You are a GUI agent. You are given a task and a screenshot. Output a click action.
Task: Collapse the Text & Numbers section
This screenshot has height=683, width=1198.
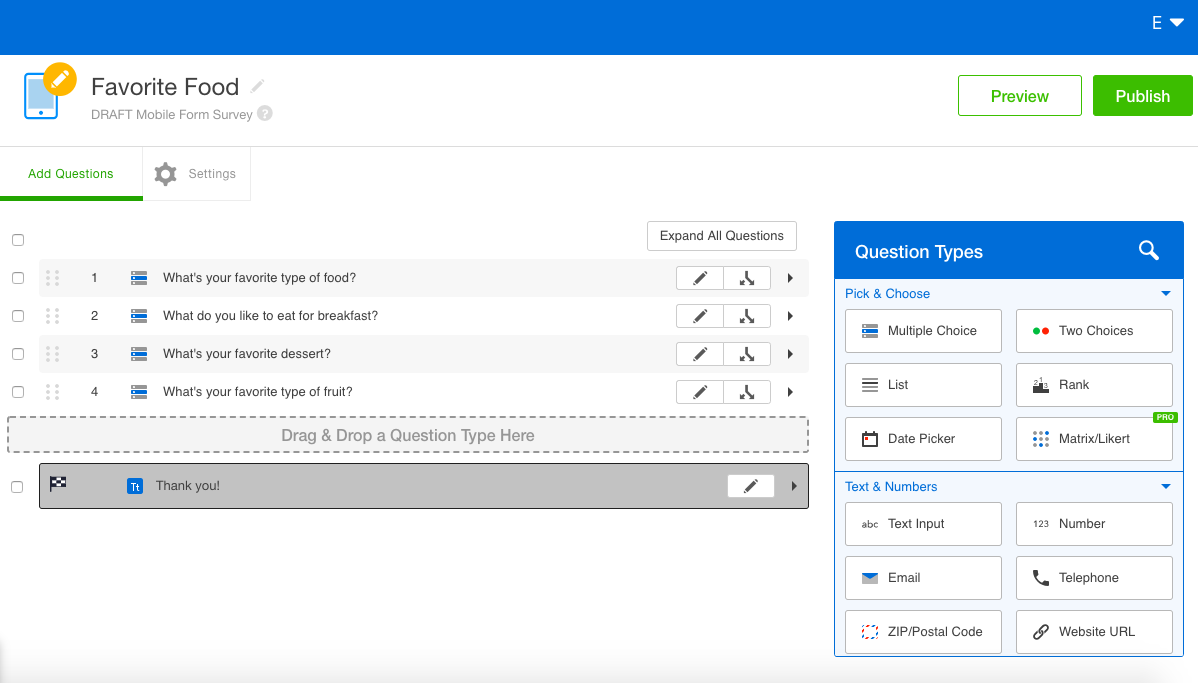[1165, 487]
